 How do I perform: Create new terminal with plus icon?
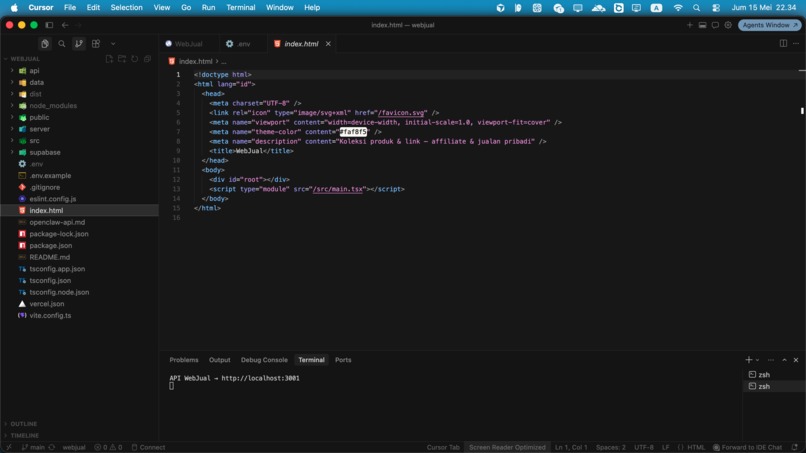click(x=748, y=360)
